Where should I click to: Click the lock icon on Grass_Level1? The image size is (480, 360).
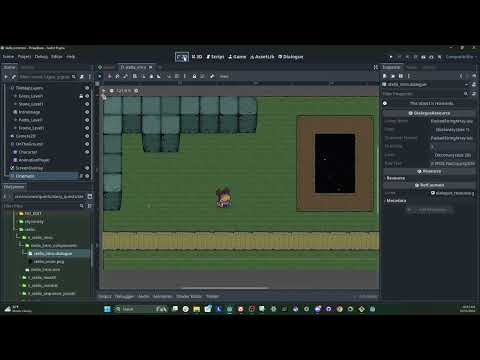pyautogui.click(x=81, y=96)
